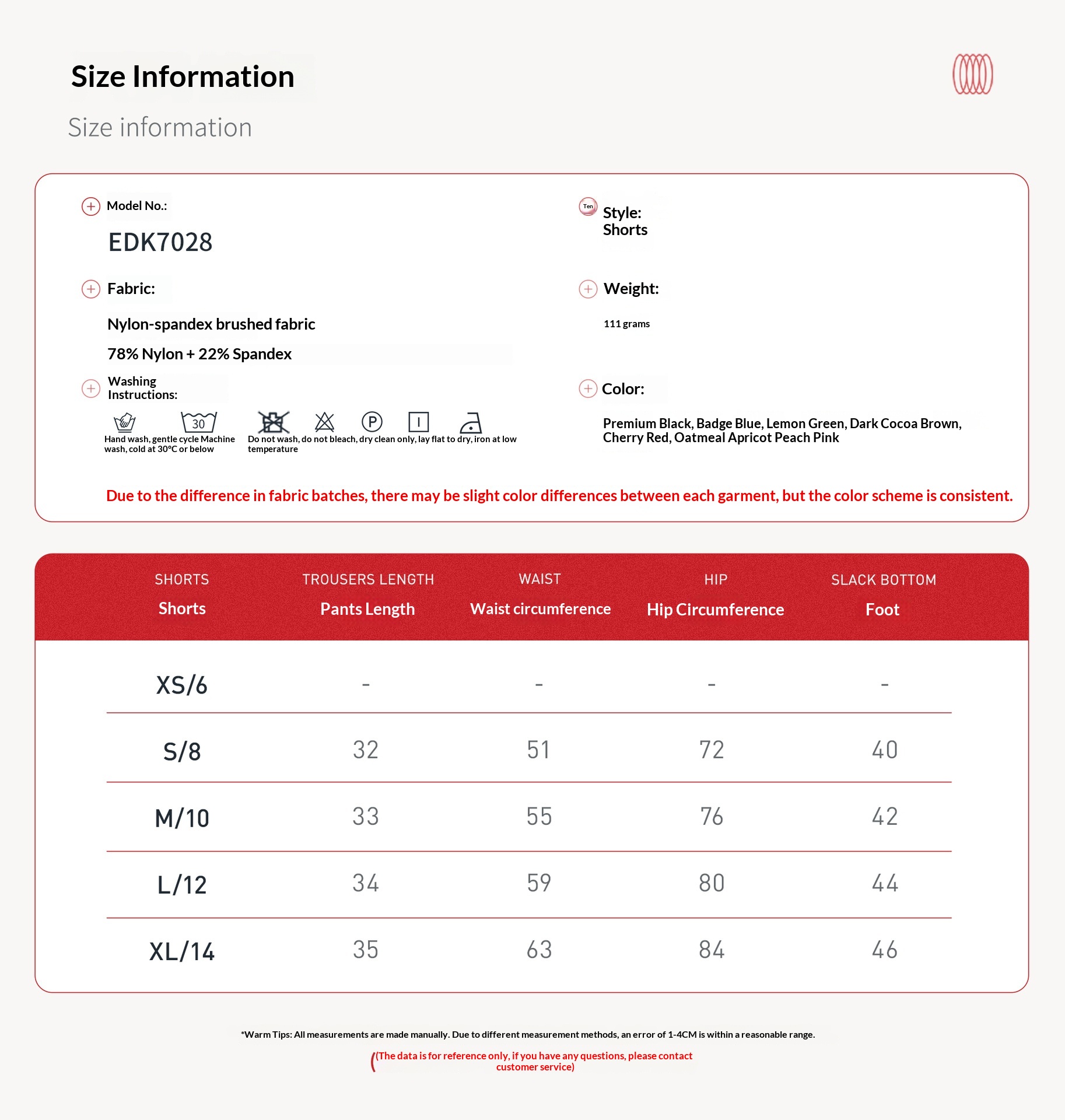Image resolution: width=1065 pixels, height=1120 pixels.
Task: Click the Pants Length column header
Action: pos(367,608)
